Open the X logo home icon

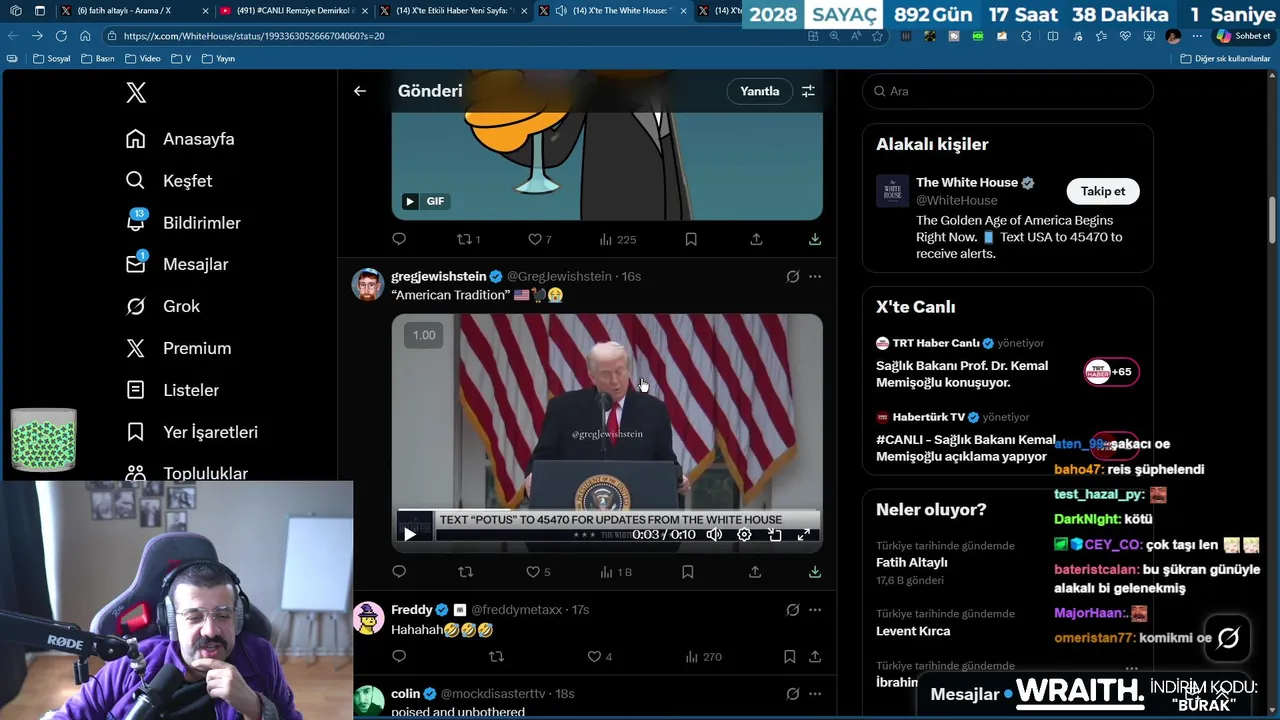(x=136, y=93)
